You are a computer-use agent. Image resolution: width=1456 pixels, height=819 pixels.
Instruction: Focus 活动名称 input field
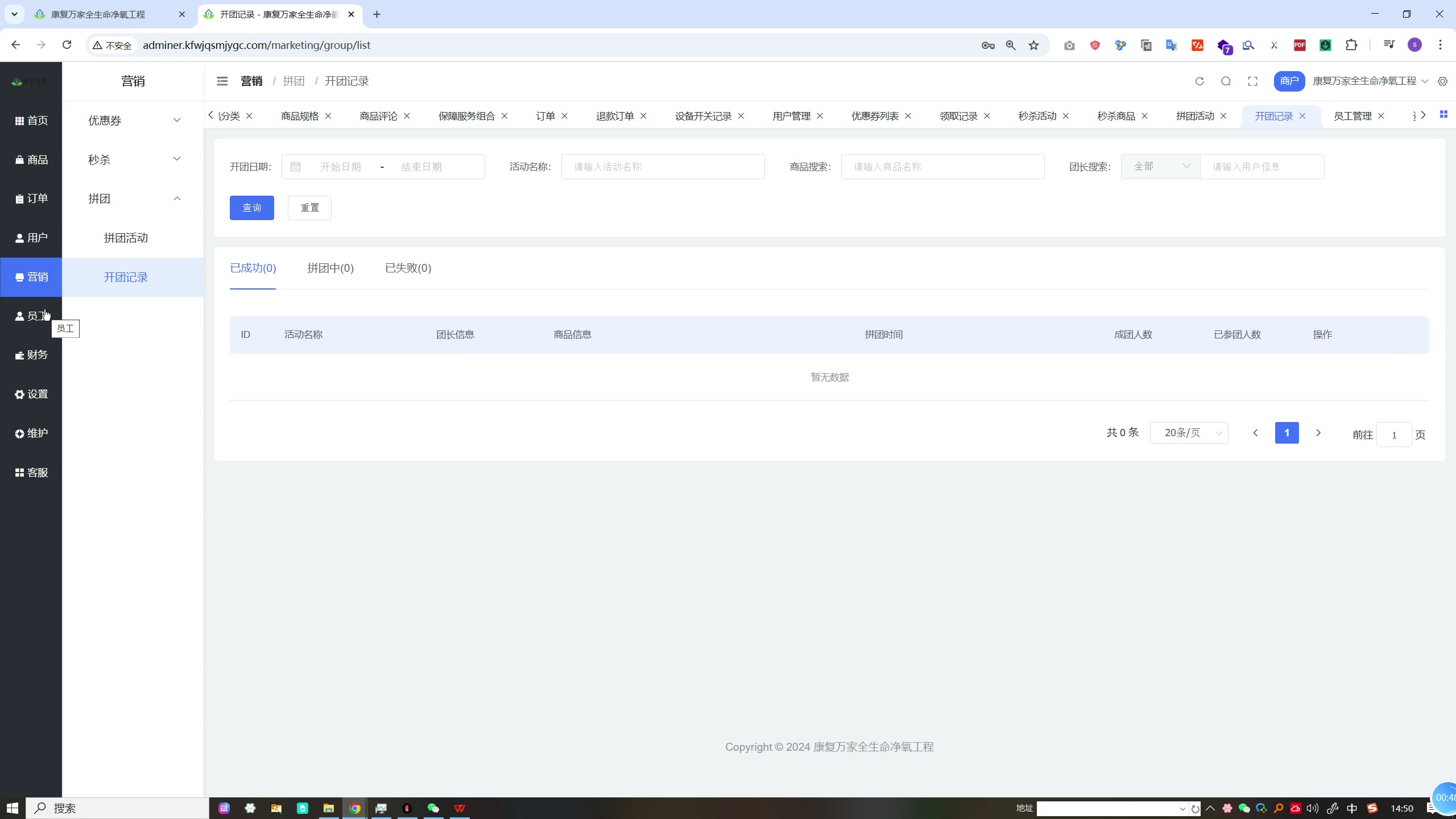pyautogui.click(x=663, y=167)
